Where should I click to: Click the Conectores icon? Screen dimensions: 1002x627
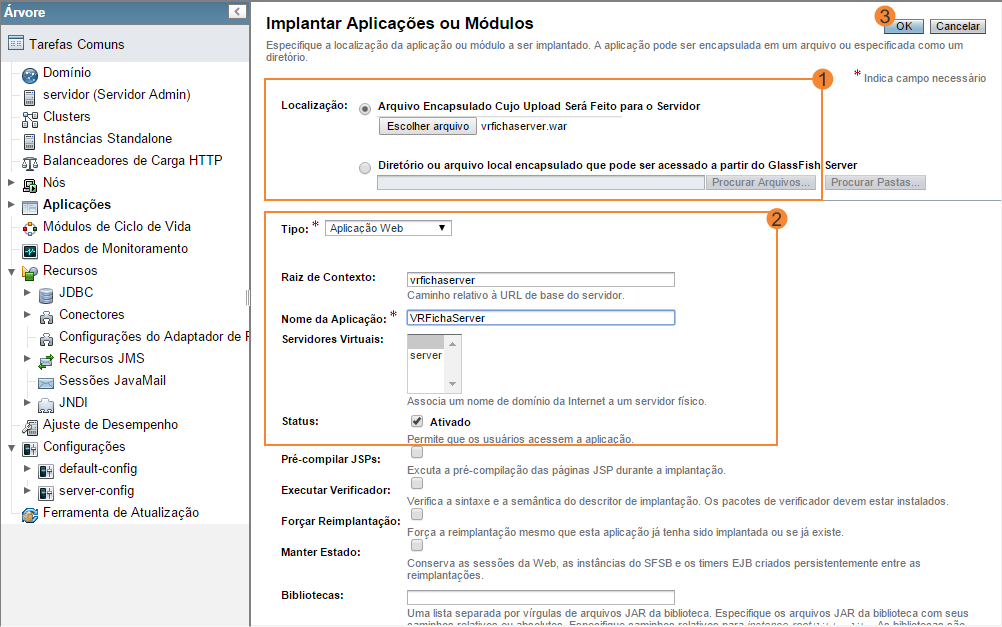pos(46,317)
